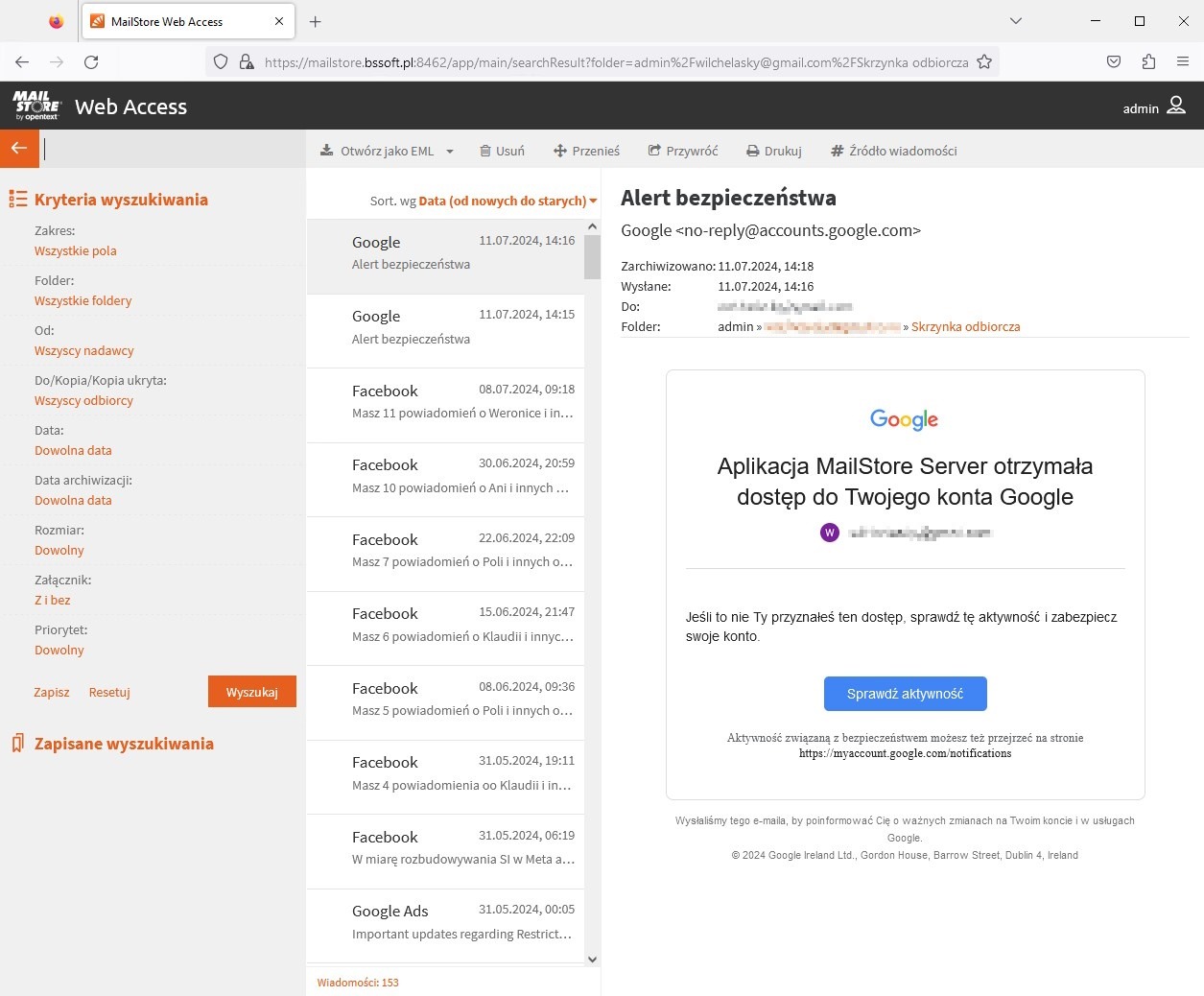Click the Resetuj link

click(x=109, y=692)
